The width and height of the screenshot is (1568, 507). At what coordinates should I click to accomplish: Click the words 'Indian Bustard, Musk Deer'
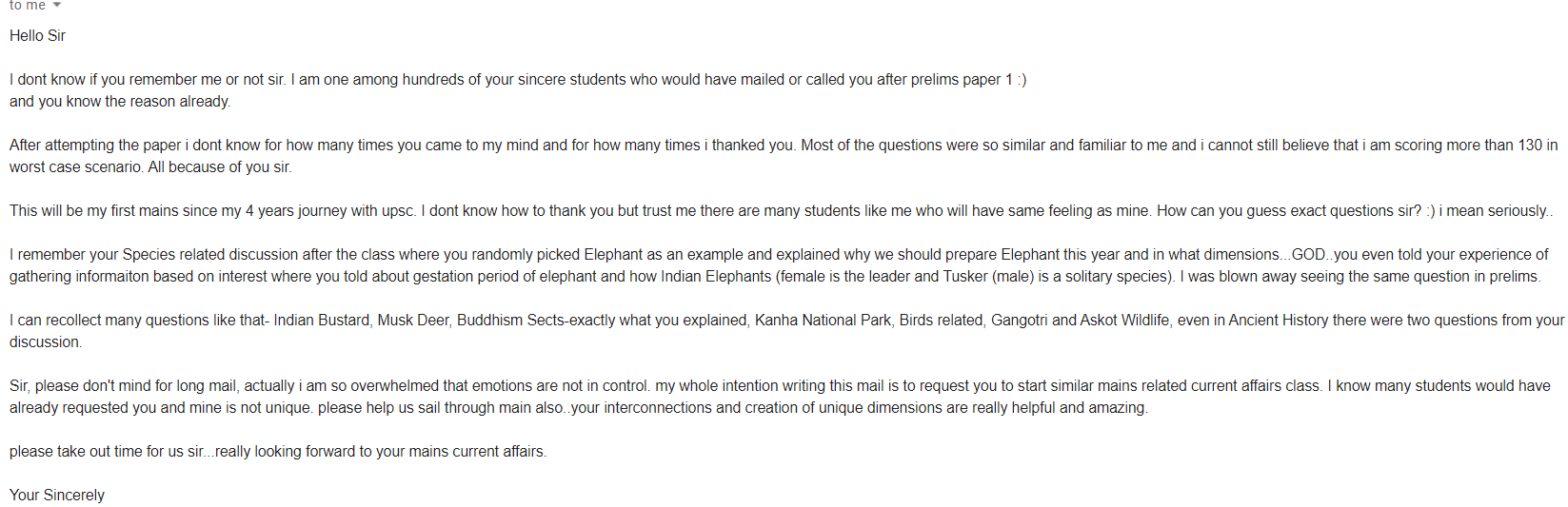click(x=362, y=321)
